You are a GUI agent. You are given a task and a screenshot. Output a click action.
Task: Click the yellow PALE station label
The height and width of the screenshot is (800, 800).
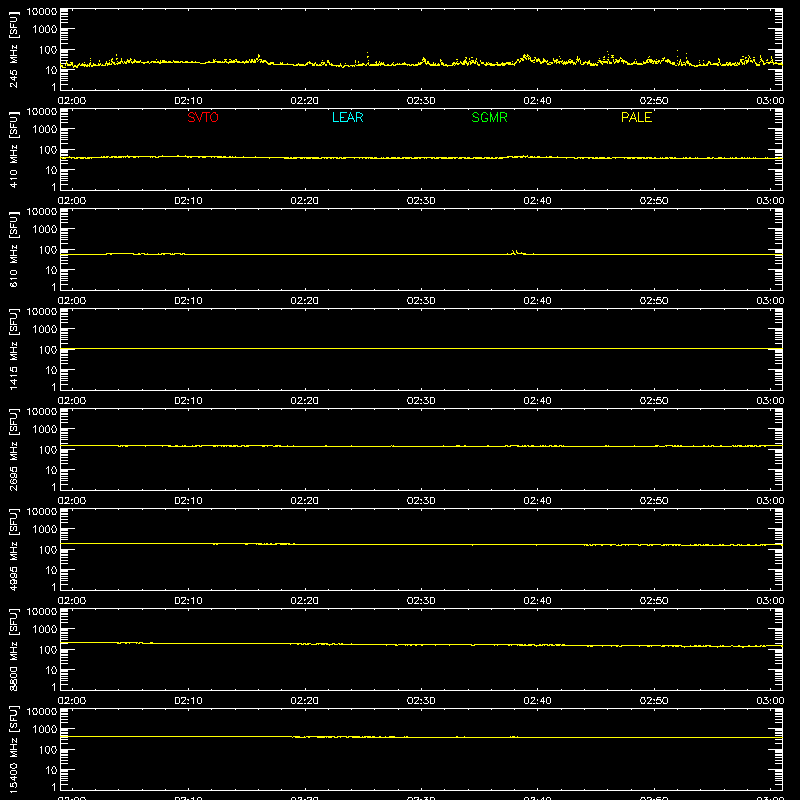click(636, 117)
